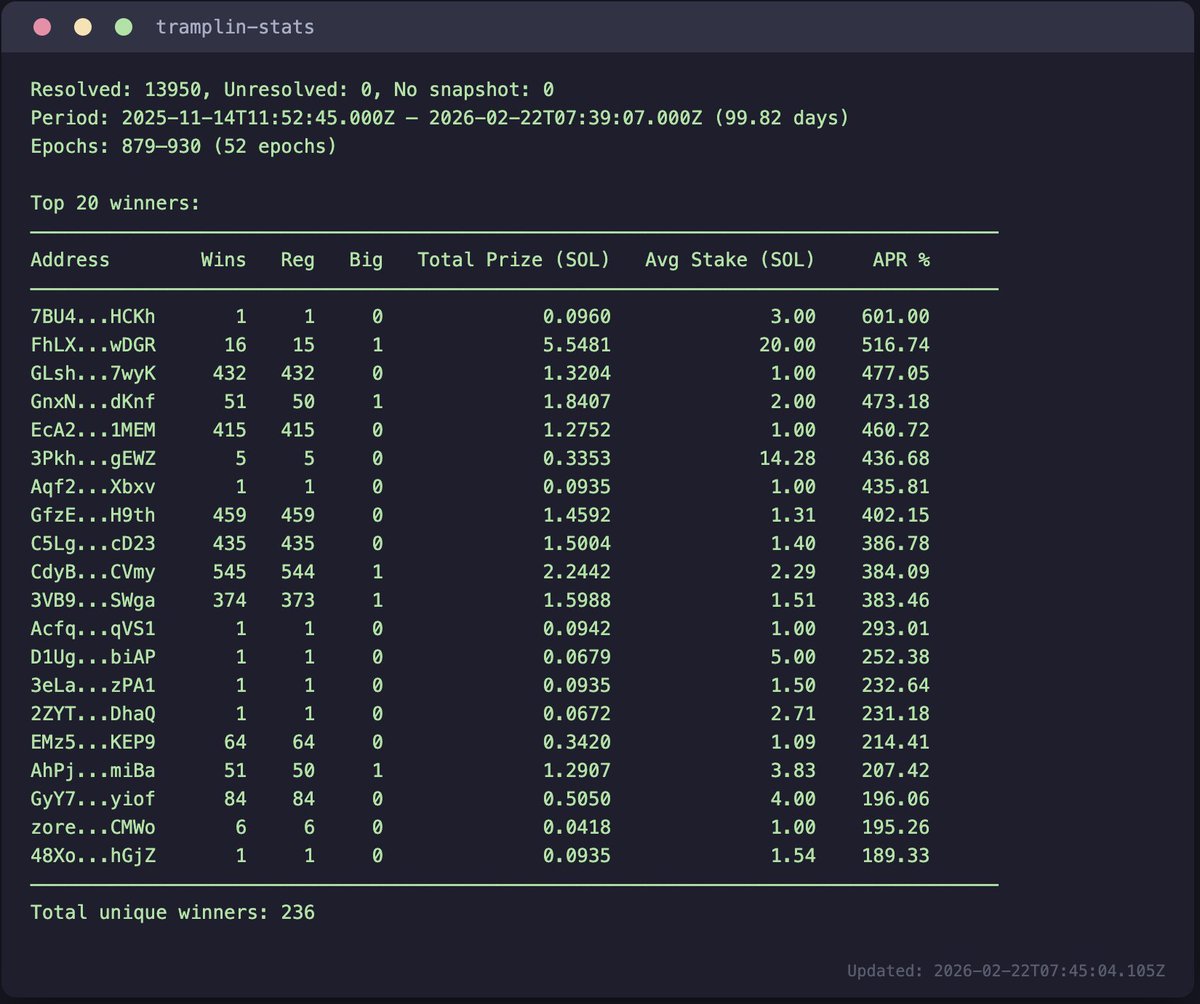The width and height of the screenshot is (1200, 1004).
Task: Click the Total unique winners: 236 text
Action: coord(174,912)
